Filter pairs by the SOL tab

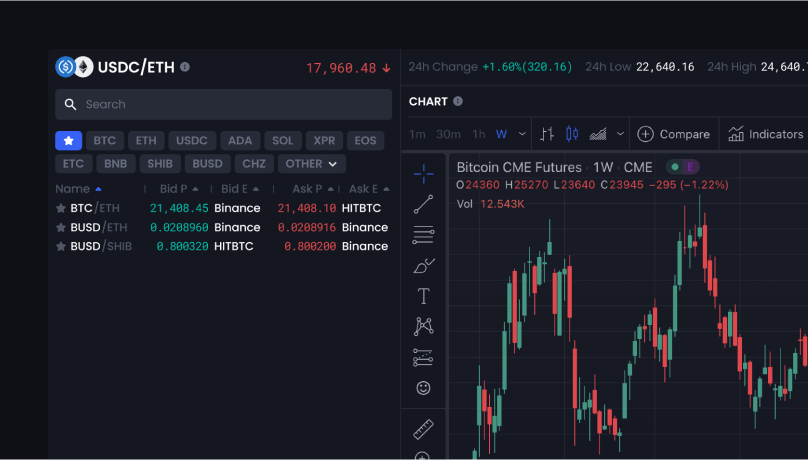click(282, 140)
